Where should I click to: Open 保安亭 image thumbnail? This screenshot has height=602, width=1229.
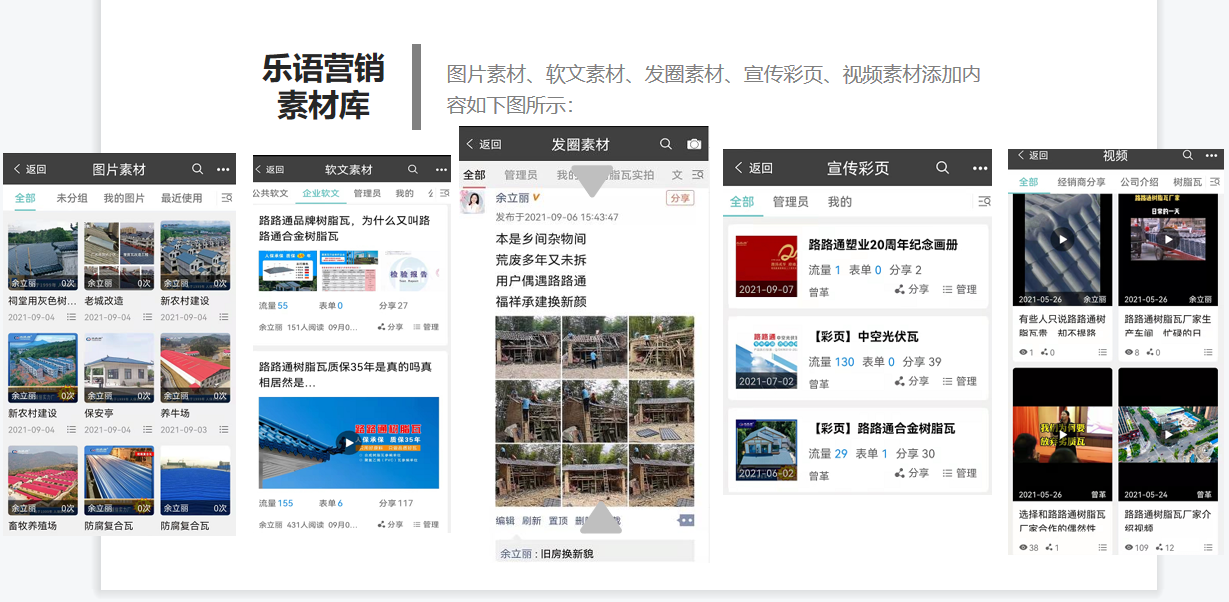click(119, 368)
